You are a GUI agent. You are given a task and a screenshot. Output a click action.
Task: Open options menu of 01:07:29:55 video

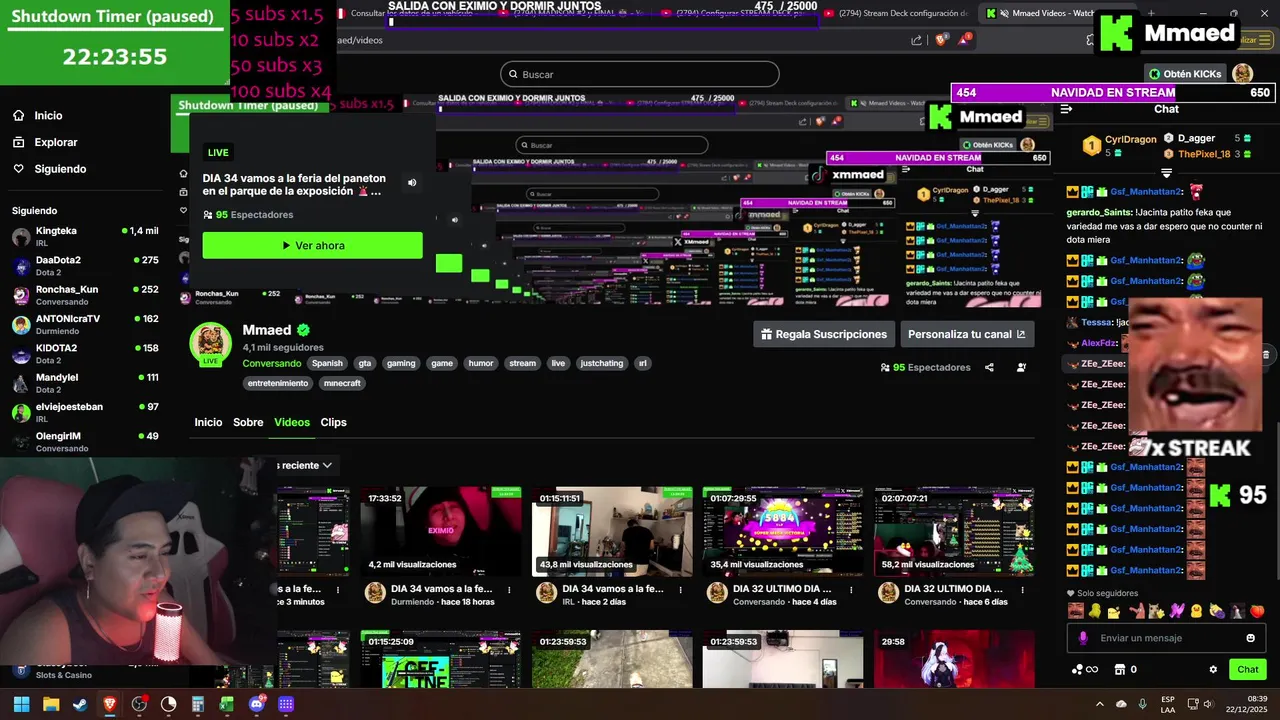click(852, 590)
